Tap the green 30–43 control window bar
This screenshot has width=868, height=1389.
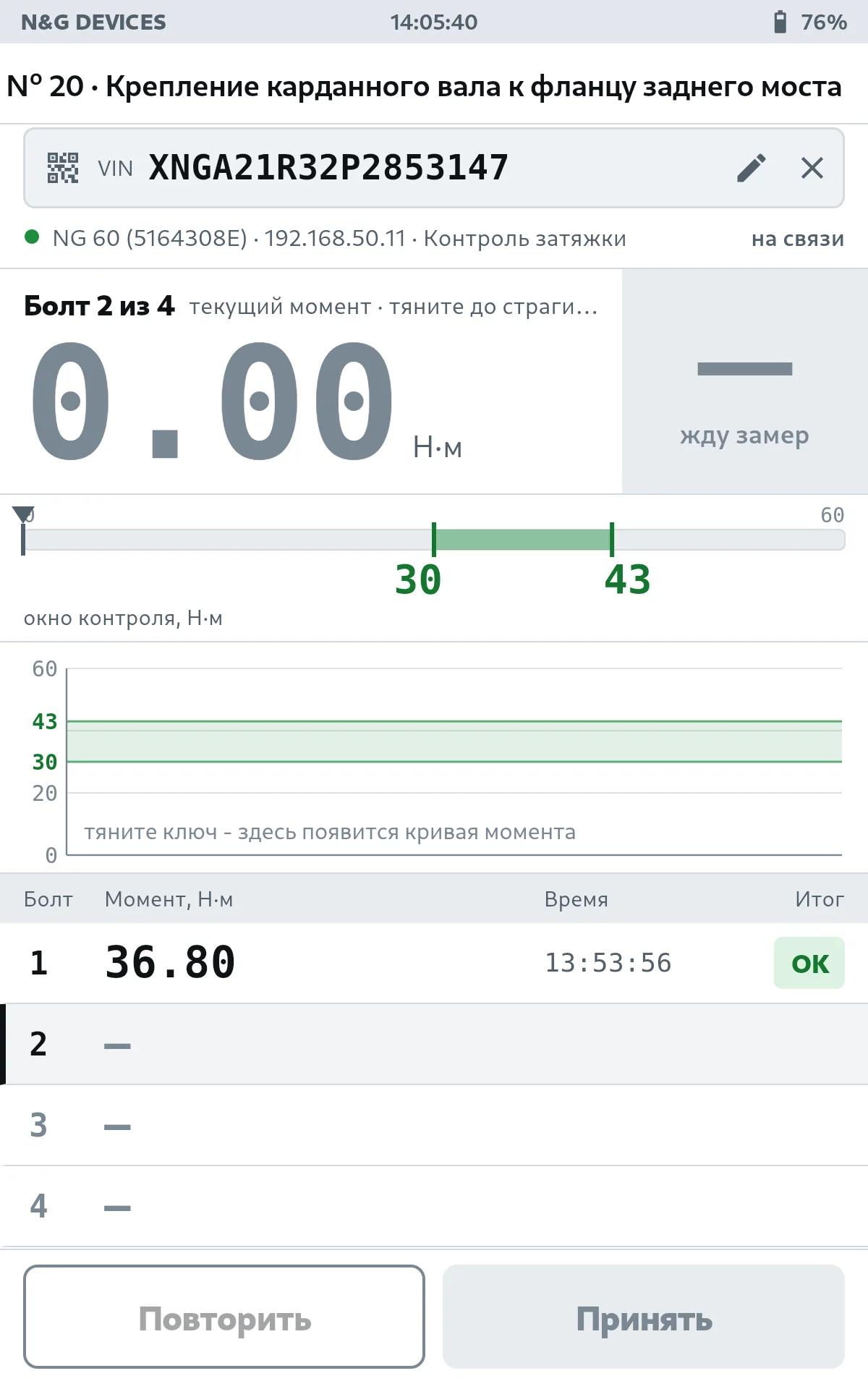click(x=523, y=540)
